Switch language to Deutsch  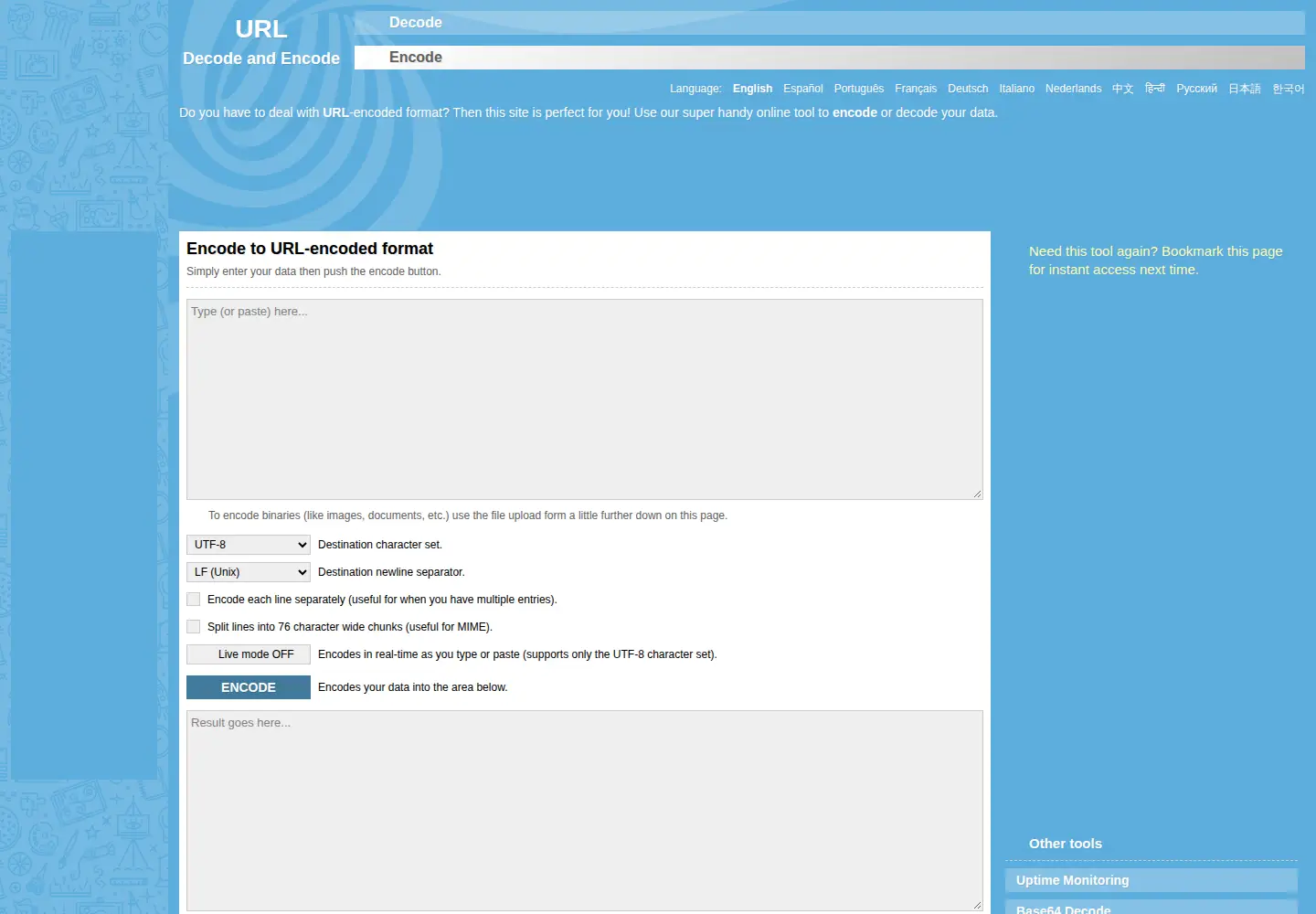click(x=968, y=89)
